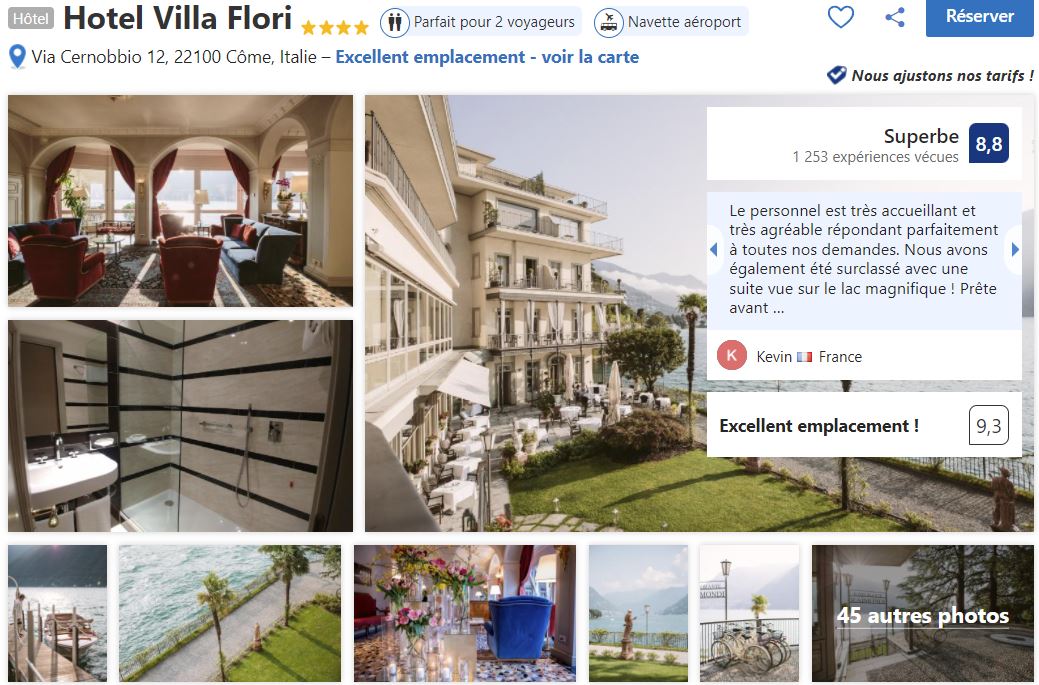1039x685 pixels.
Task: Open the blue armchair flowers thumbnail
Action: [x=465, y=613]
